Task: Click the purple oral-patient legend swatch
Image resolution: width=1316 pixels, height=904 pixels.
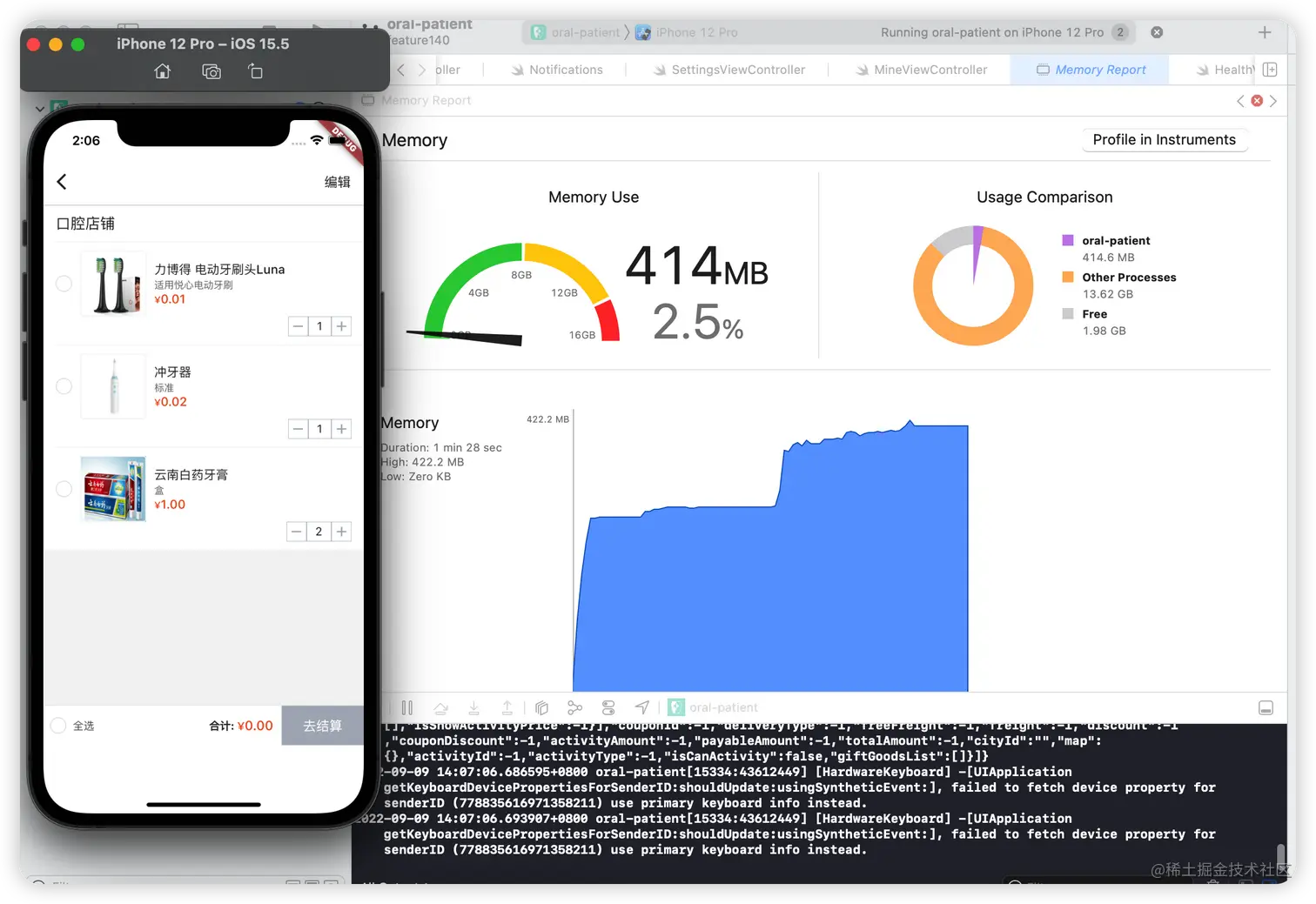Action: click(x=1068, y=240)
